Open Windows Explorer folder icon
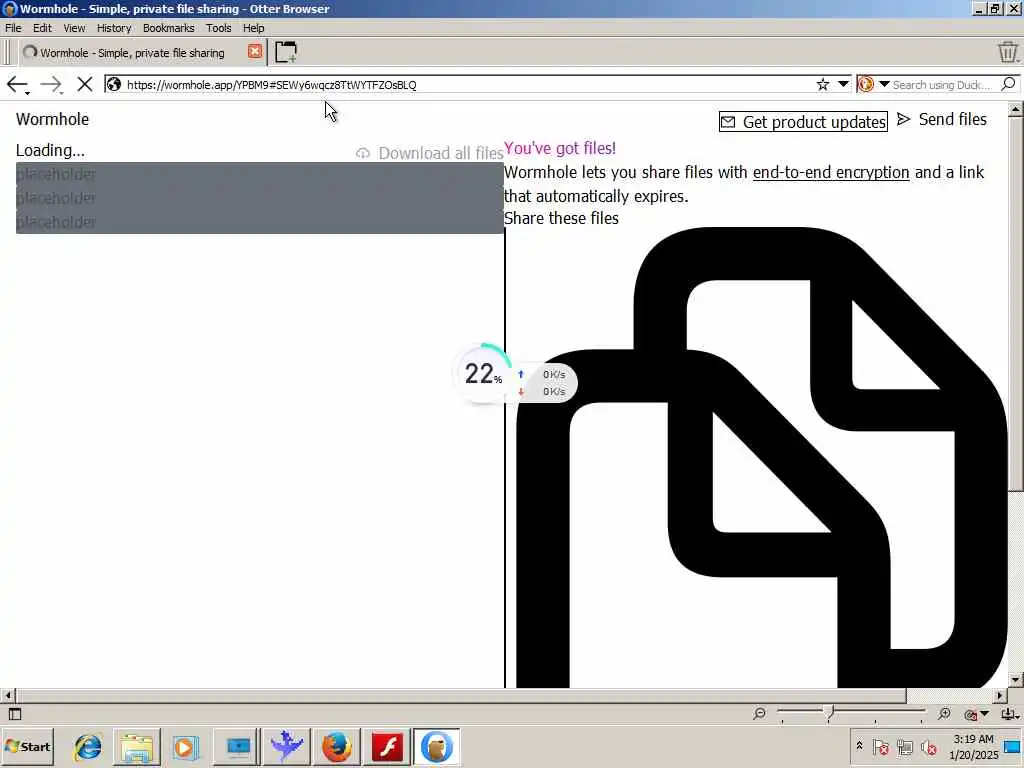The image size is (1024, 768). coord(137,746)
